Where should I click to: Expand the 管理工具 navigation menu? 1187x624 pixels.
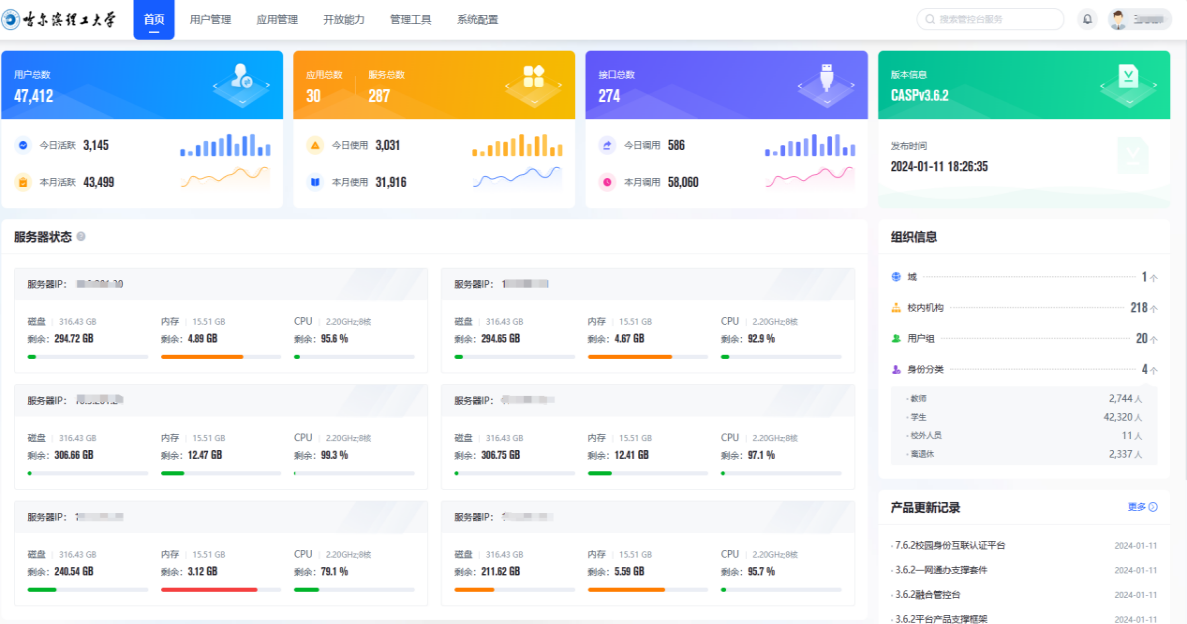[x=410, y=20]
